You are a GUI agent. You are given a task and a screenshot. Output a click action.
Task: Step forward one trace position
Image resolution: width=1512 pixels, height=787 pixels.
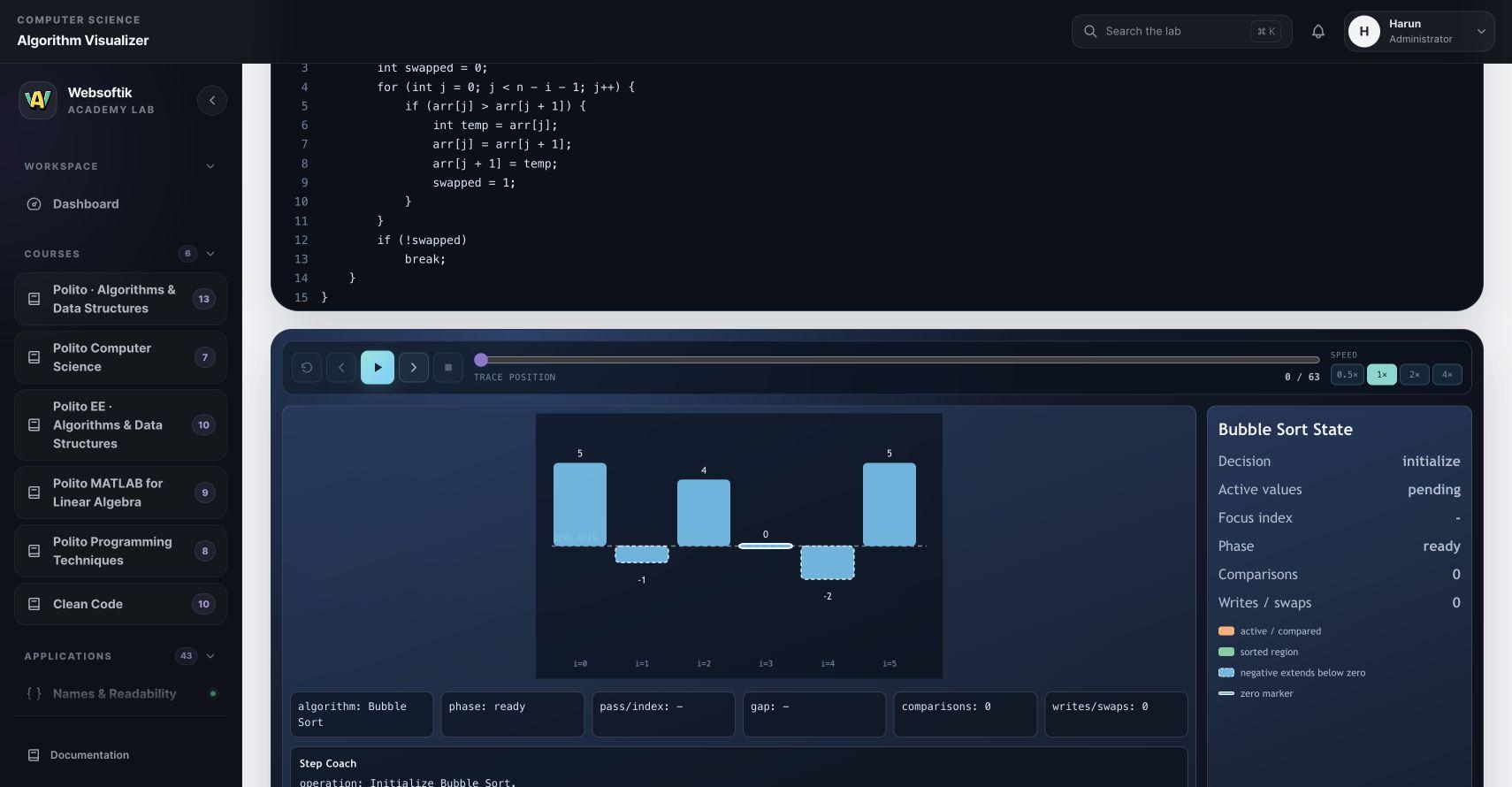[414, 368]
